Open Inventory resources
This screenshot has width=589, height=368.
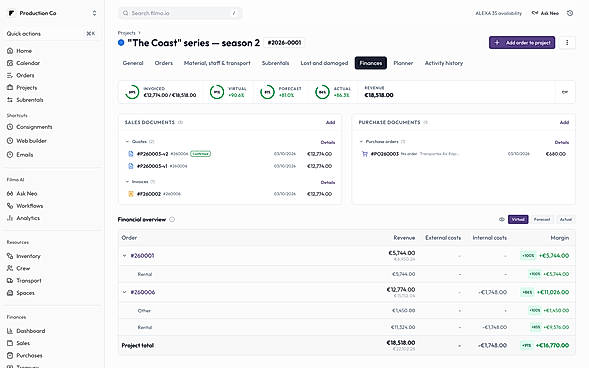tap(28, 256)
